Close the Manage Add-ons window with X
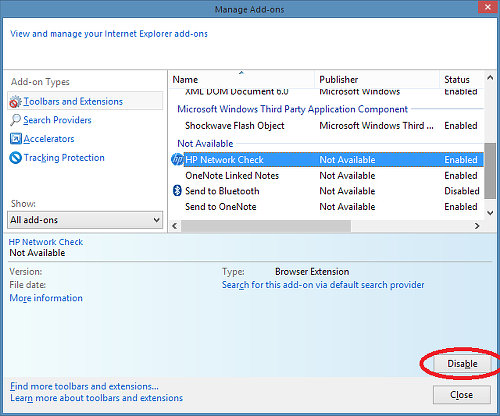Viewport: 500px width, 416px height. coord(487,7)
